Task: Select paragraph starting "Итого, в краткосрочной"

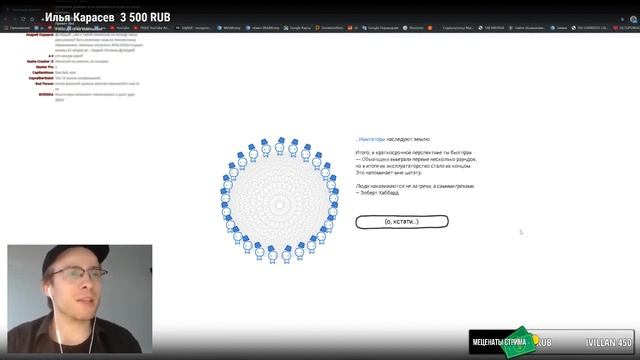Action: pyautogui.click(x=416, y=162)
